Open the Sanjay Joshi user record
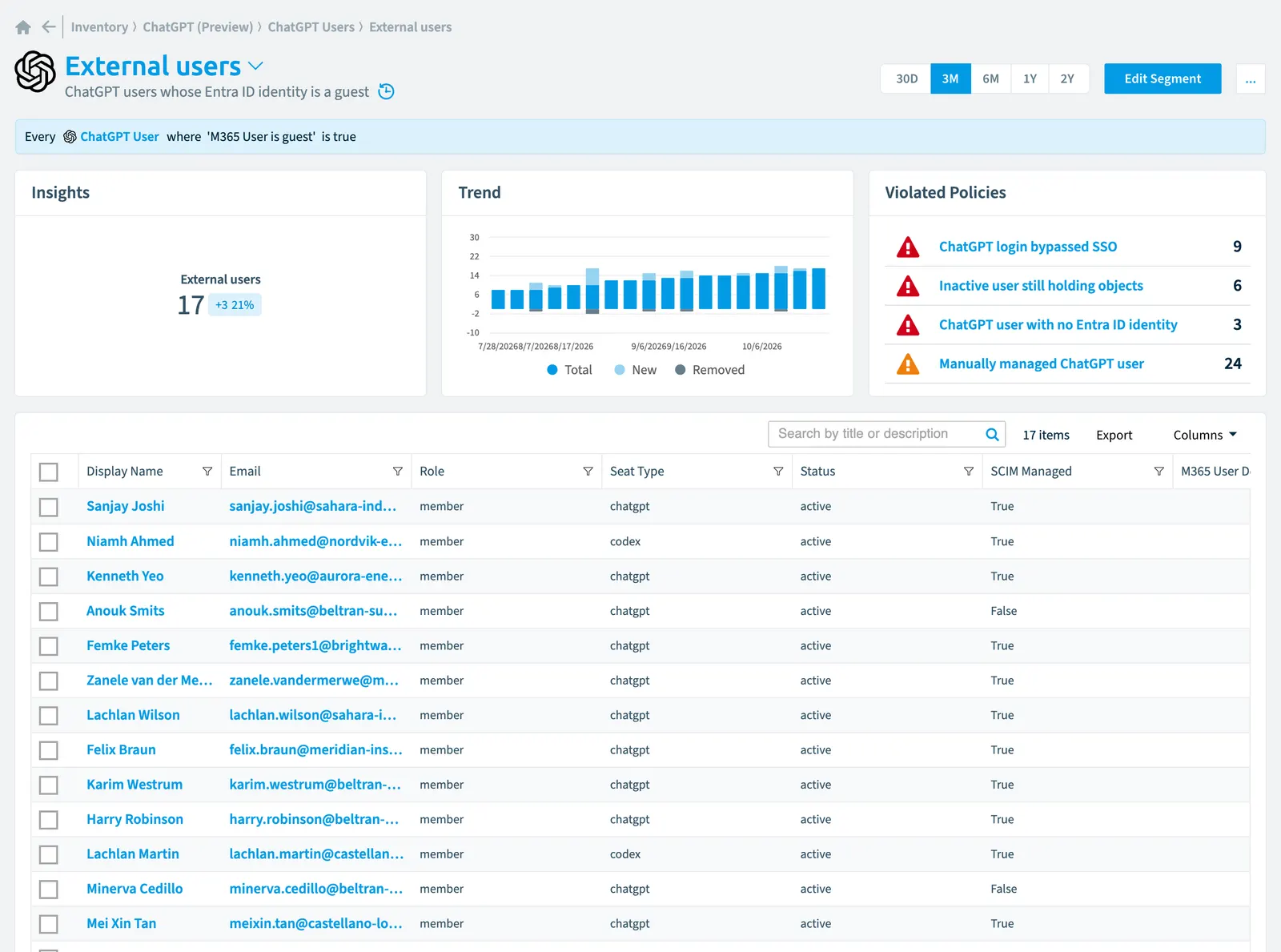Viewport: 1281px width, 952px height. click(126, 506)
